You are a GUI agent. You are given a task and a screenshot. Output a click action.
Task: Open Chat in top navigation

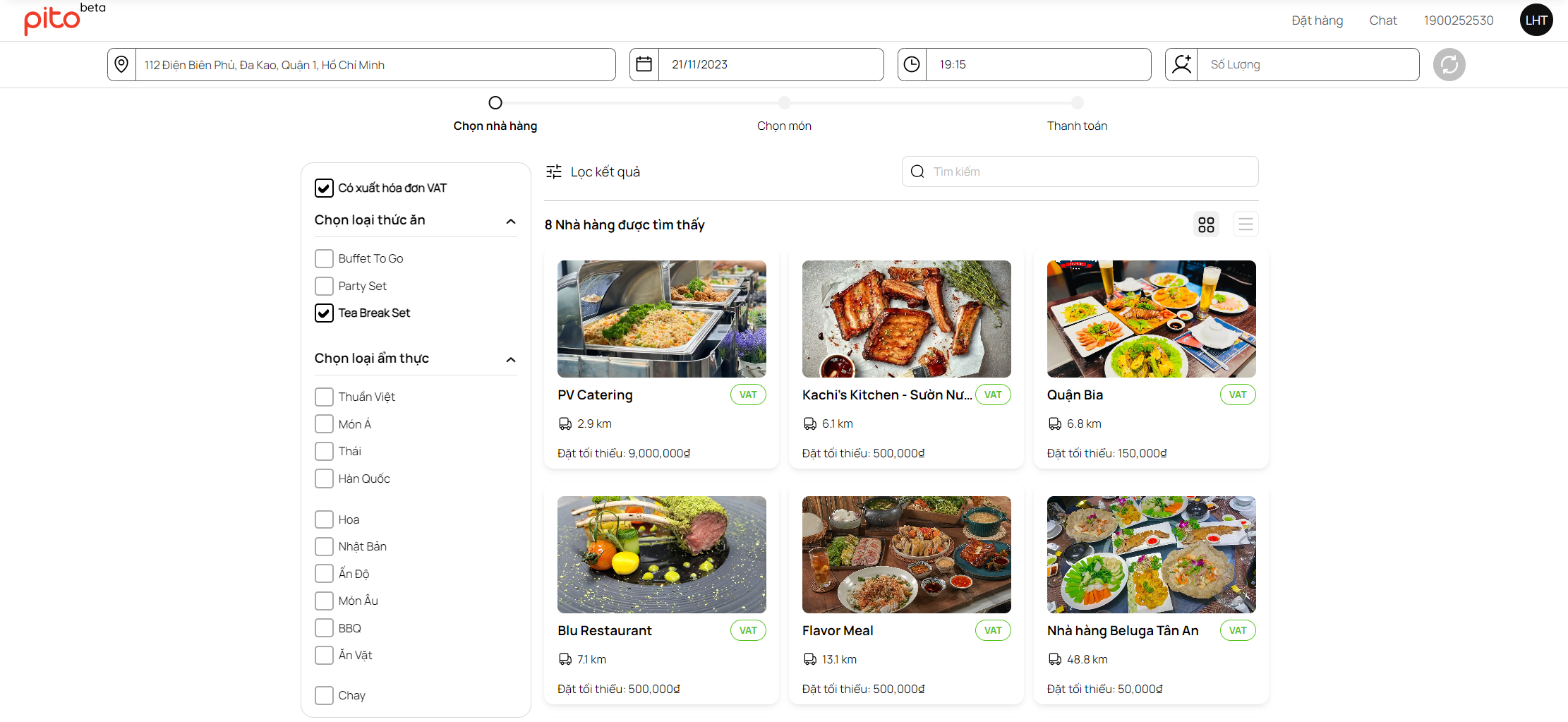[x=1383, y=20]
